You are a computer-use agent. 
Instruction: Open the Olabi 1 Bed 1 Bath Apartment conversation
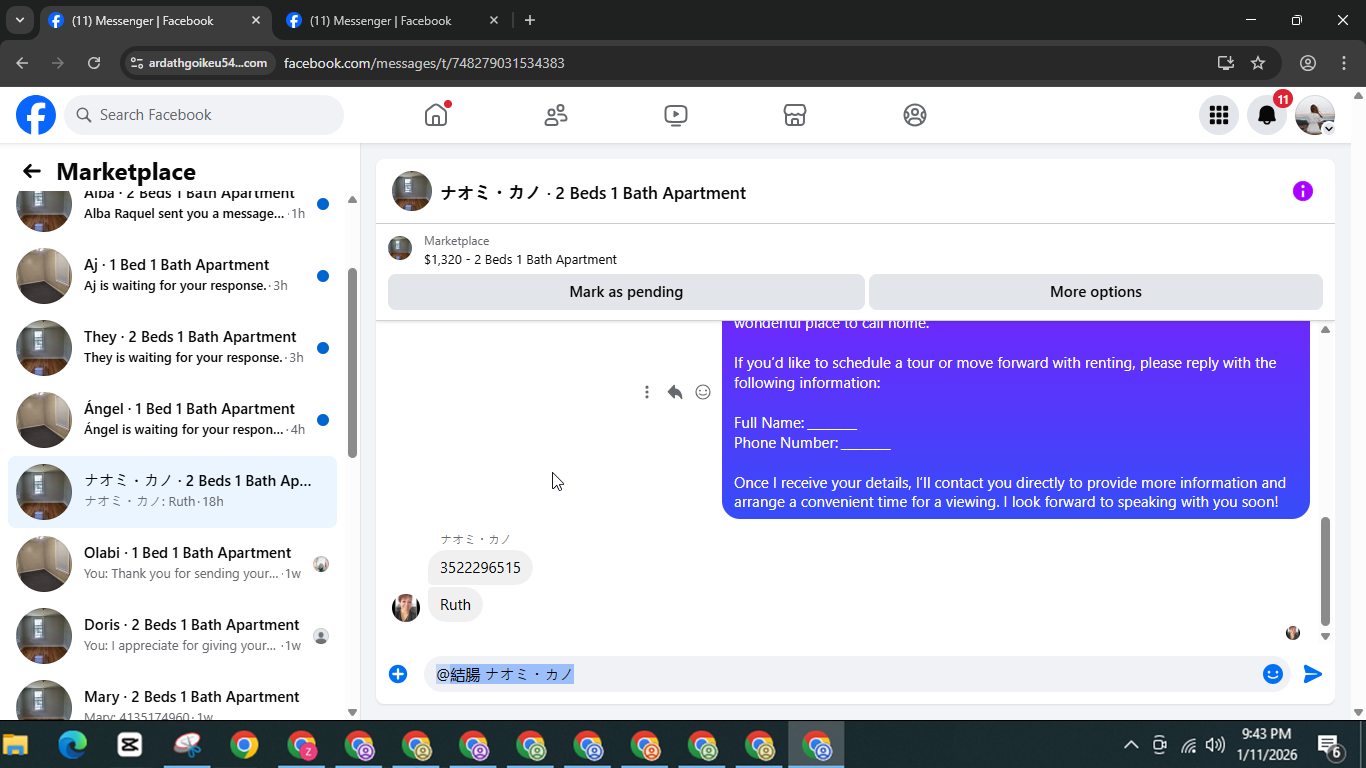tap(172, 563)
